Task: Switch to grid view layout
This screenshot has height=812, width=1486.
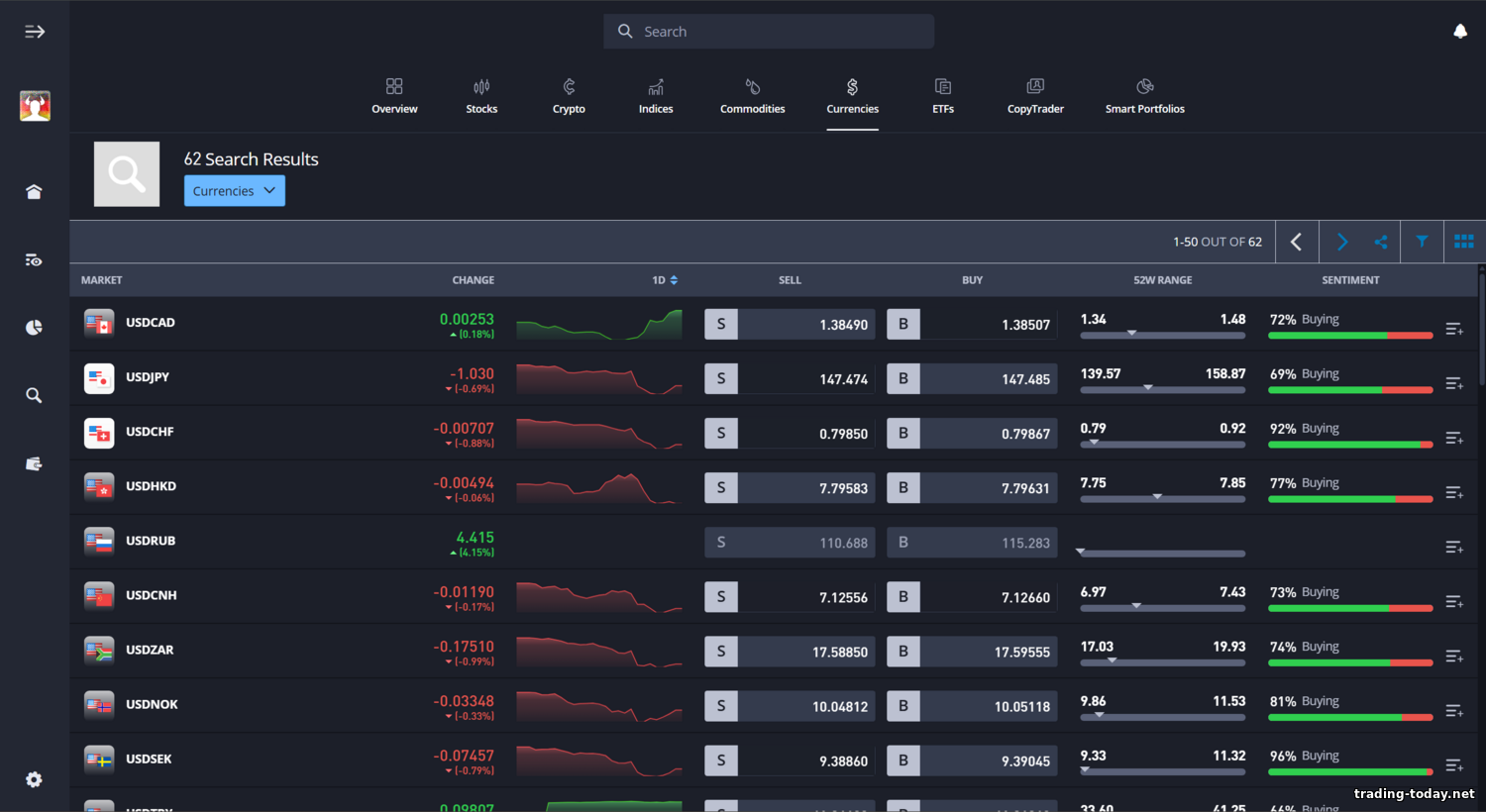Action: tap(1463, 242)
